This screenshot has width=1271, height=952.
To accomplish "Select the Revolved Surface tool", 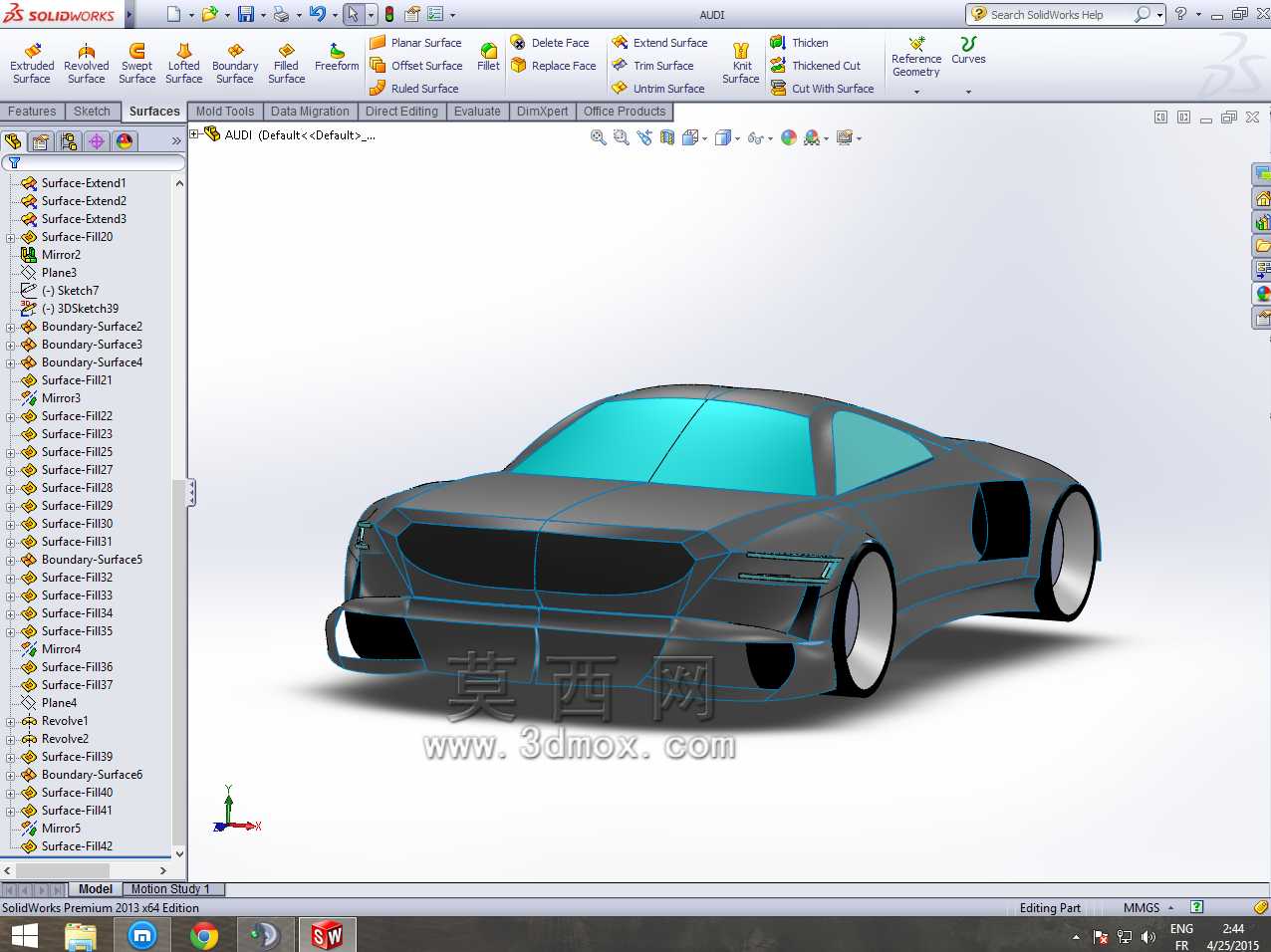I will (x=87, y=64).
